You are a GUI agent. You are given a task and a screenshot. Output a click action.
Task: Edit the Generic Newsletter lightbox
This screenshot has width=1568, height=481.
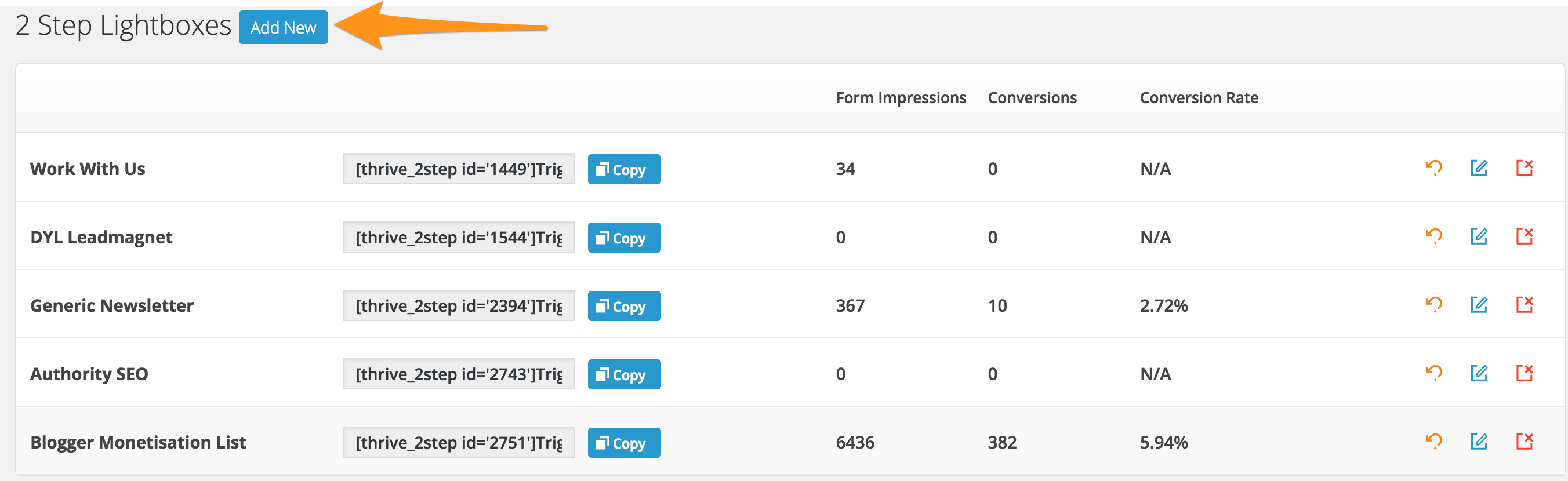[1479, 305]
